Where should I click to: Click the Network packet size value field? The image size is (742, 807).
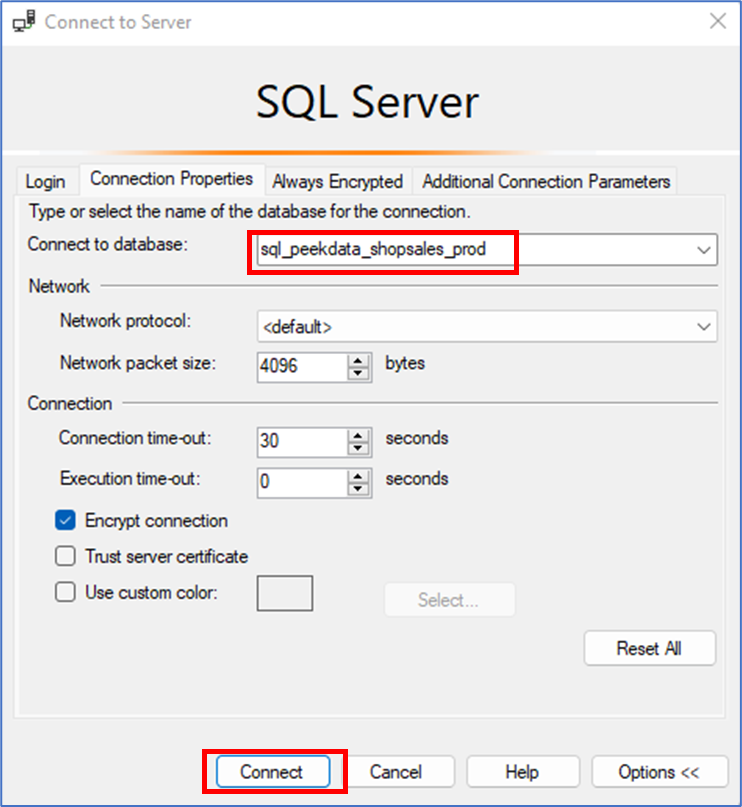[x=303, y=366]
